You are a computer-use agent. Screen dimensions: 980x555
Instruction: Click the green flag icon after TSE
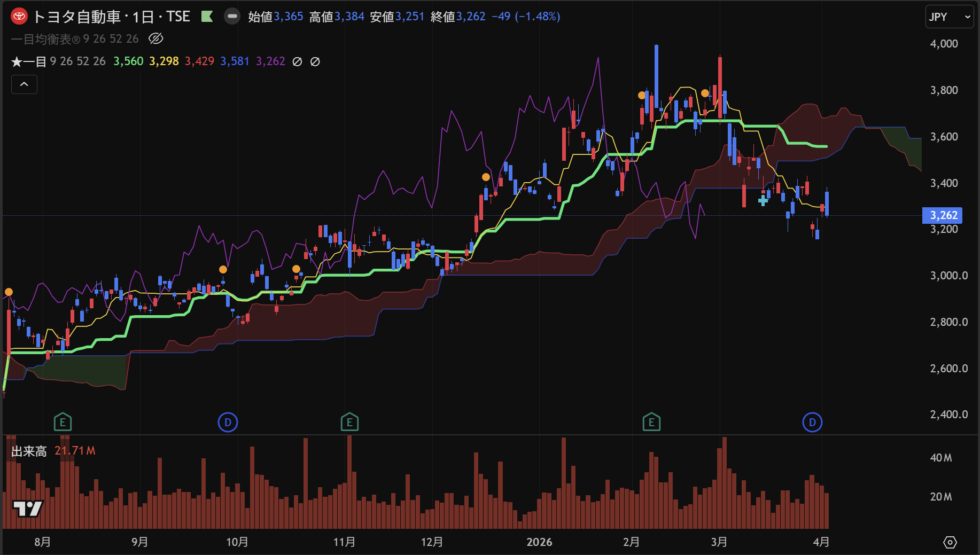click(206, 16)
